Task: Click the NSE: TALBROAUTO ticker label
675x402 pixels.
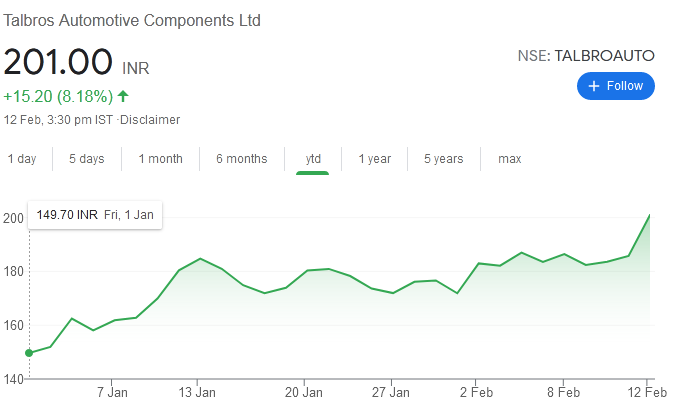Action: 586,56
